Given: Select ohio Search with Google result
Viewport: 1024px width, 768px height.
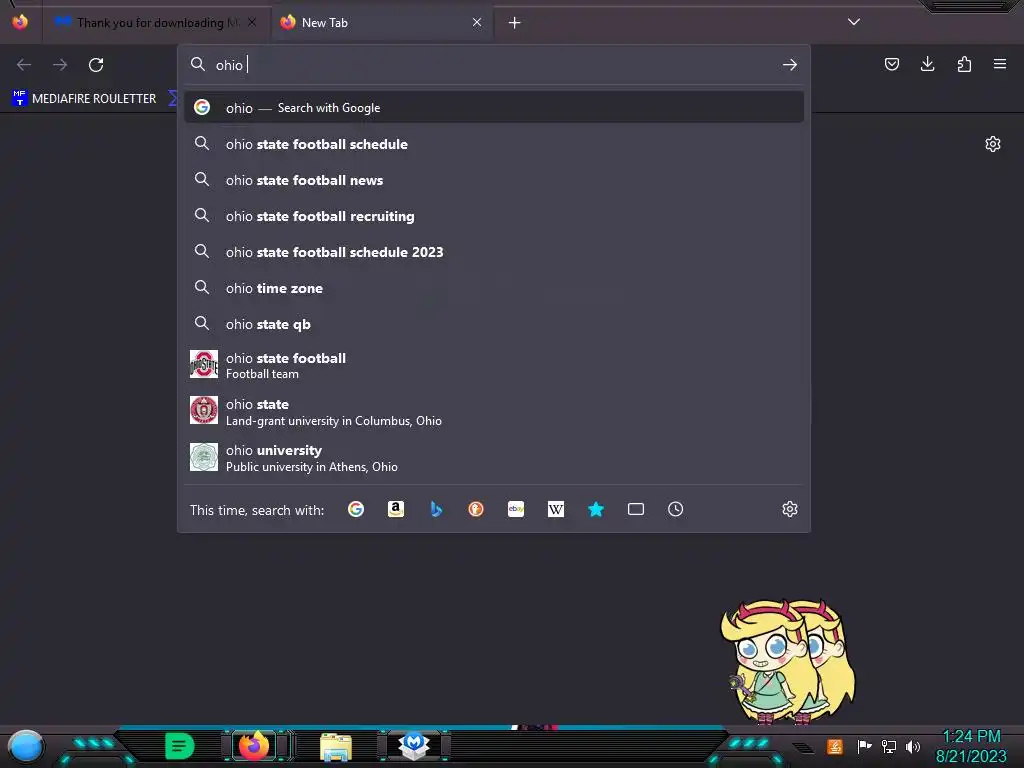Looking at the screenshot, I should (x=494, y=108).
